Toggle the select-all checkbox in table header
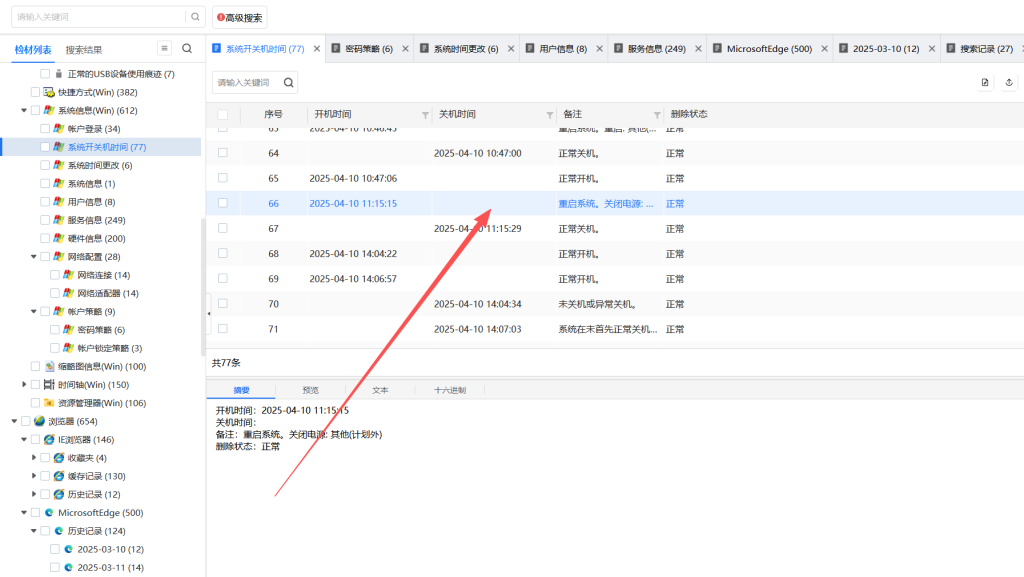Screen dimensions: 1024x577 [x=222, y=115]
